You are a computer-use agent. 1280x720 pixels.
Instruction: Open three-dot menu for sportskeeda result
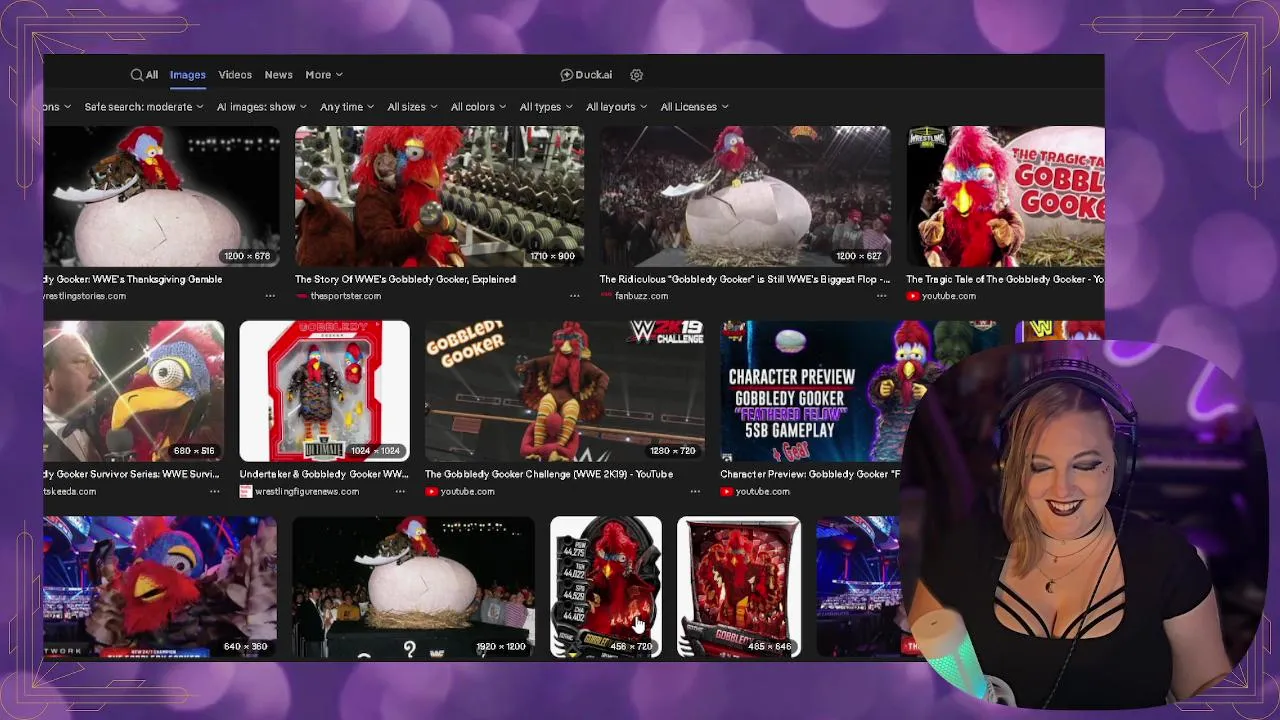pyautogui.click(x=214, y=492)
